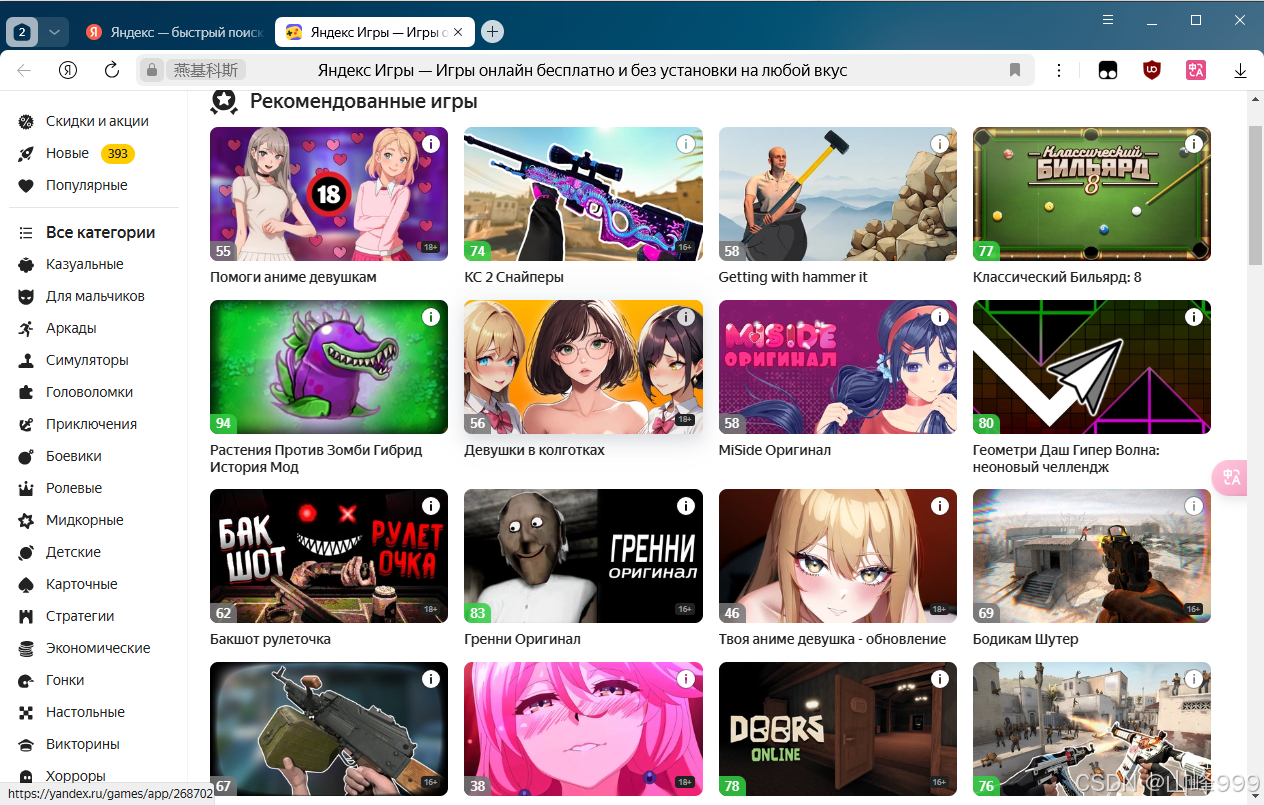Show info for Гренни Оригинал game
The image size is (1264, 805).
click(686, 506)
